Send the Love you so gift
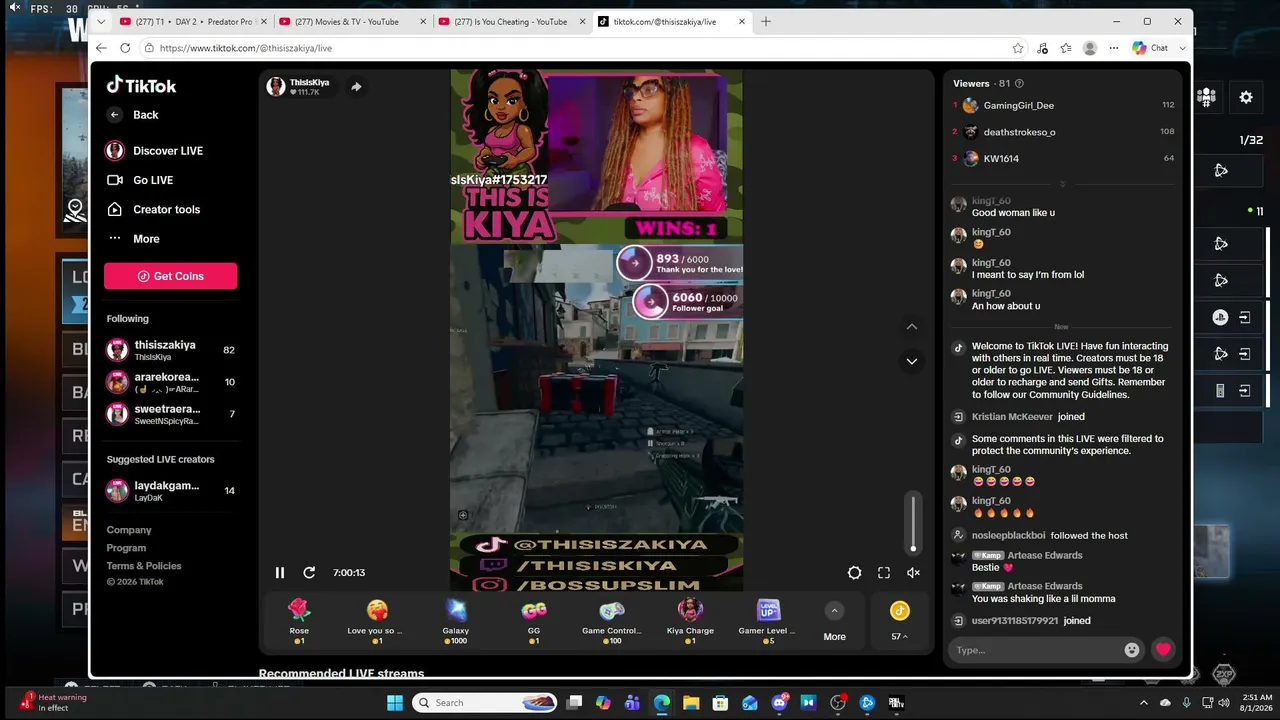The image size is (1280, 720). point(377,622)
